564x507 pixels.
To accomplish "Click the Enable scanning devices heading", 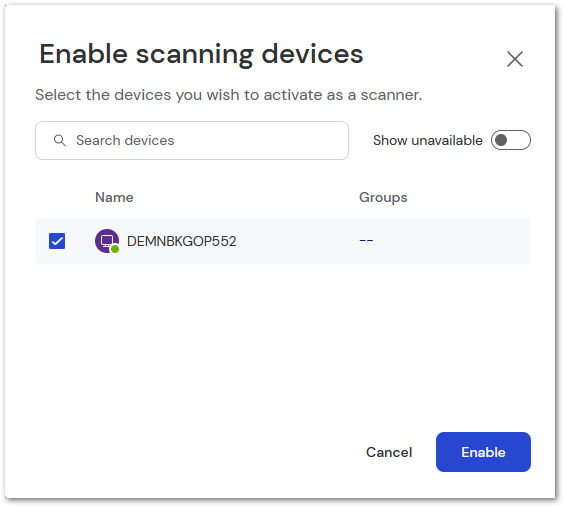I will pos(201,54).
